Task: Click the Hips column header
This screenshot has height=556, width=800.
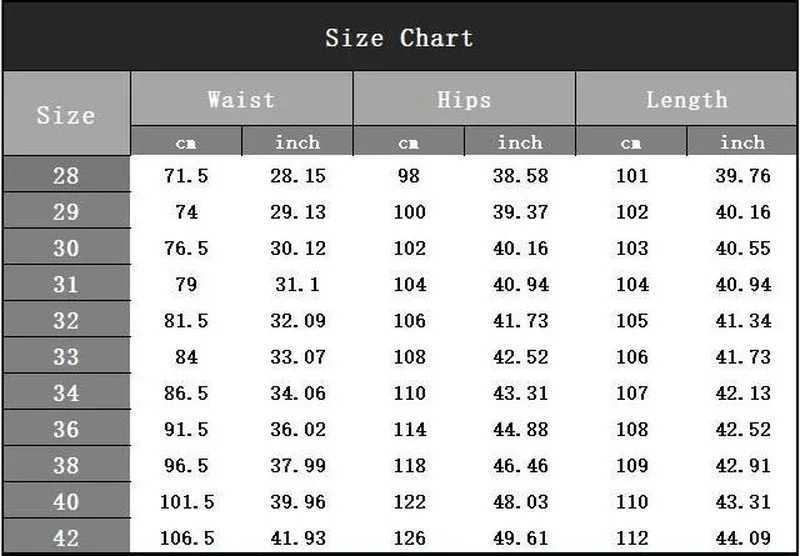Action: pos(464,100)
